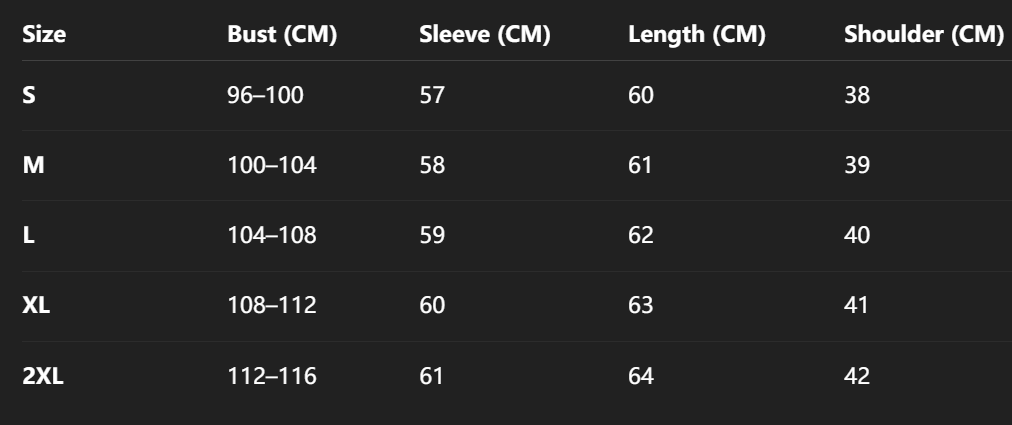This screenshot has height=425, width=1012.
Task: Click the Bust (CM) column header
Action: (x=282, y=34)
